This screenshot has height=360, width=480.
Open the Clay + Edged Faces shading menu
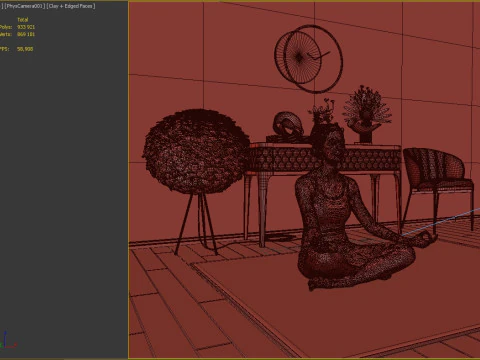coord(71,6)
